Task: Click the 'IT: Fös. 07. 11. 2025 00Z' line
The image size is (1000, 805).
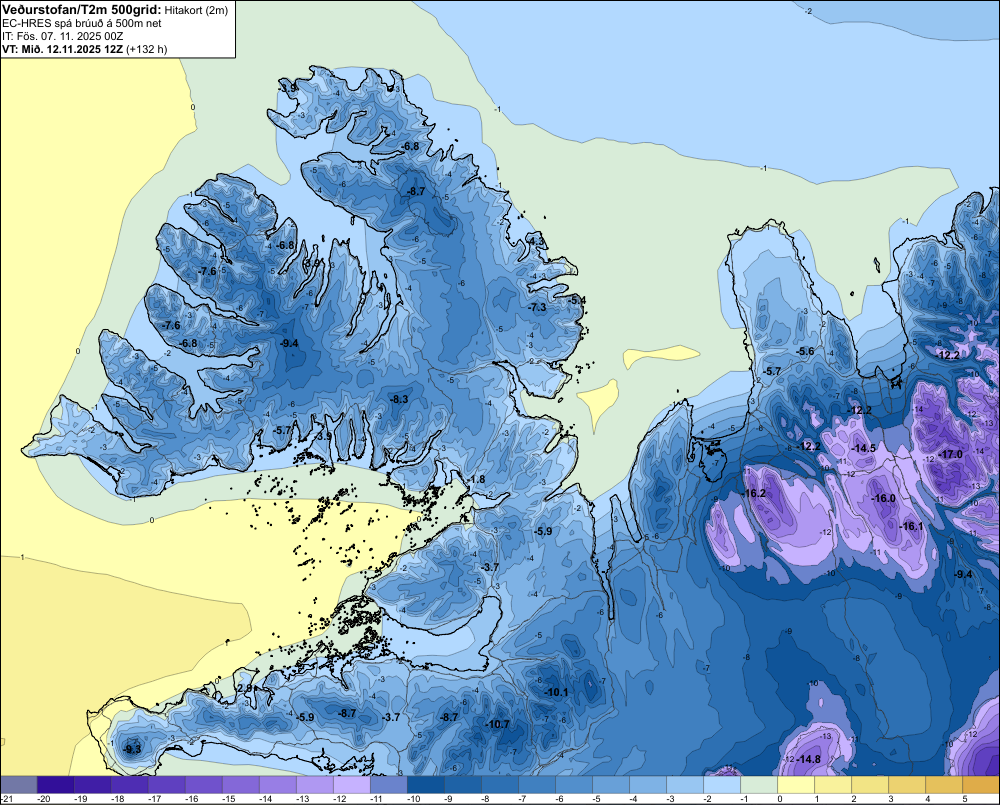Action: click(62, 36)
